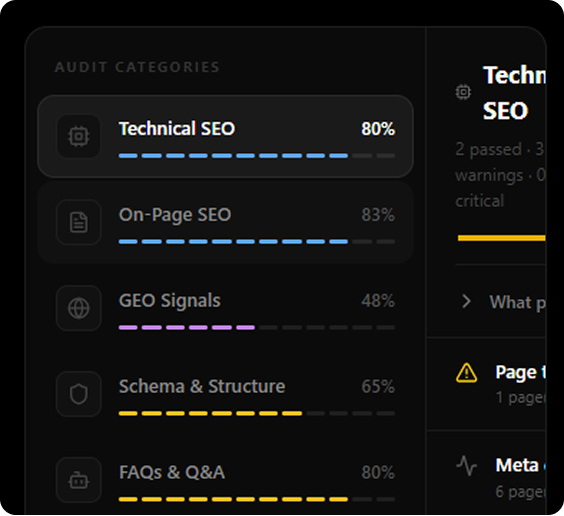The height and width of the screenshot is (516, 564).
Task: Click the activity pulse icon beside Meta
Action: tap(467, 466)
